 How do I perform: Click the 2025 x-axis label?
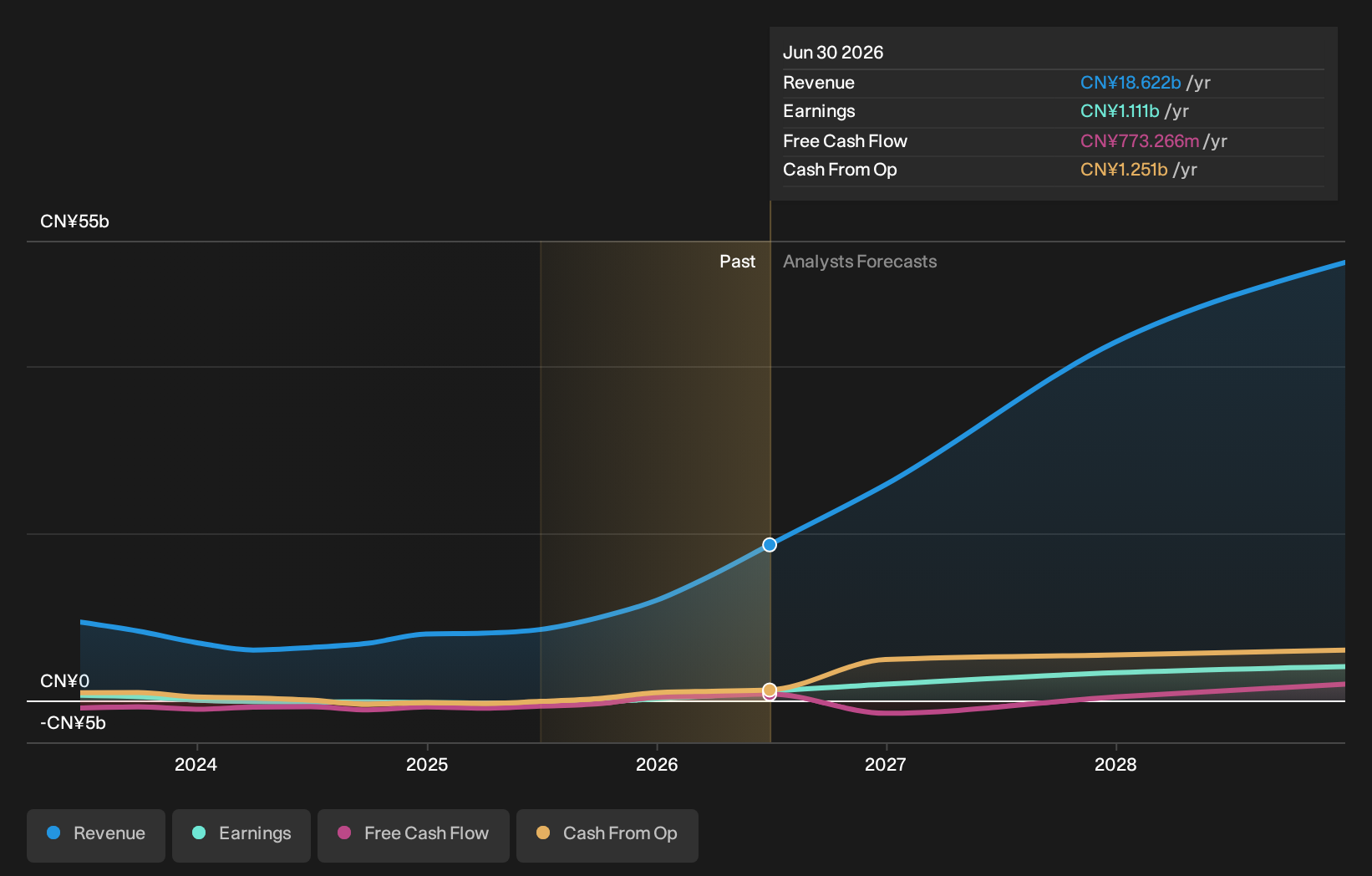tap(427, 765)
